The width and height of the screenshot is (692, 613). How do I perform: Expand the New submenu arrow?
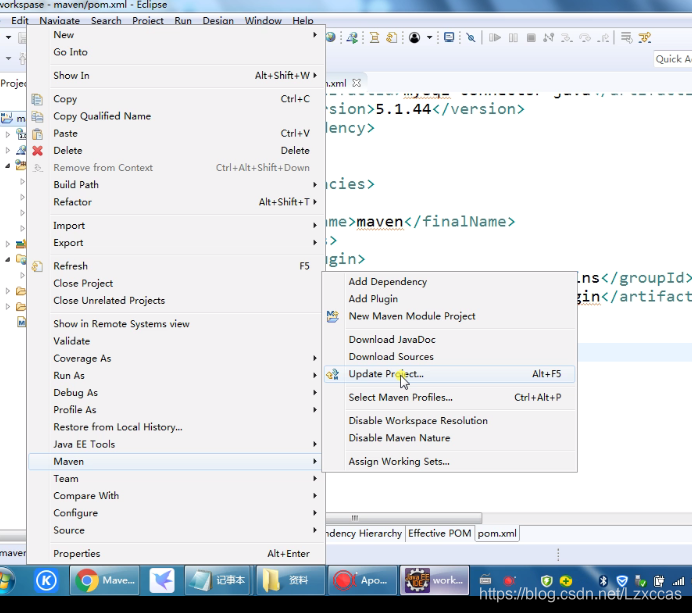[315, 34]
